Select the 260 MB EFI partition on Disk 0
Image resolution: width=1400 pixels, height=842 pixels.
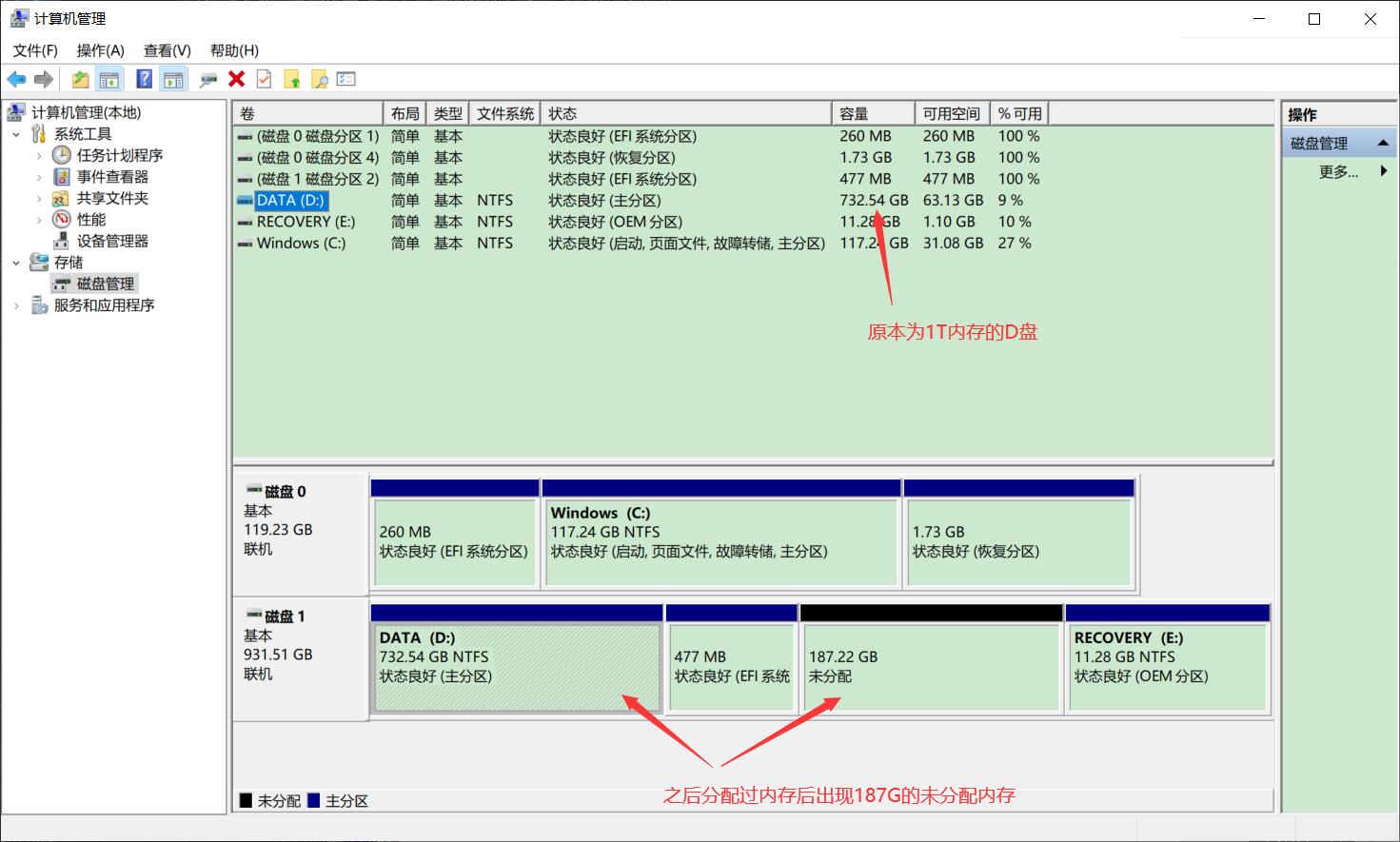455,533
